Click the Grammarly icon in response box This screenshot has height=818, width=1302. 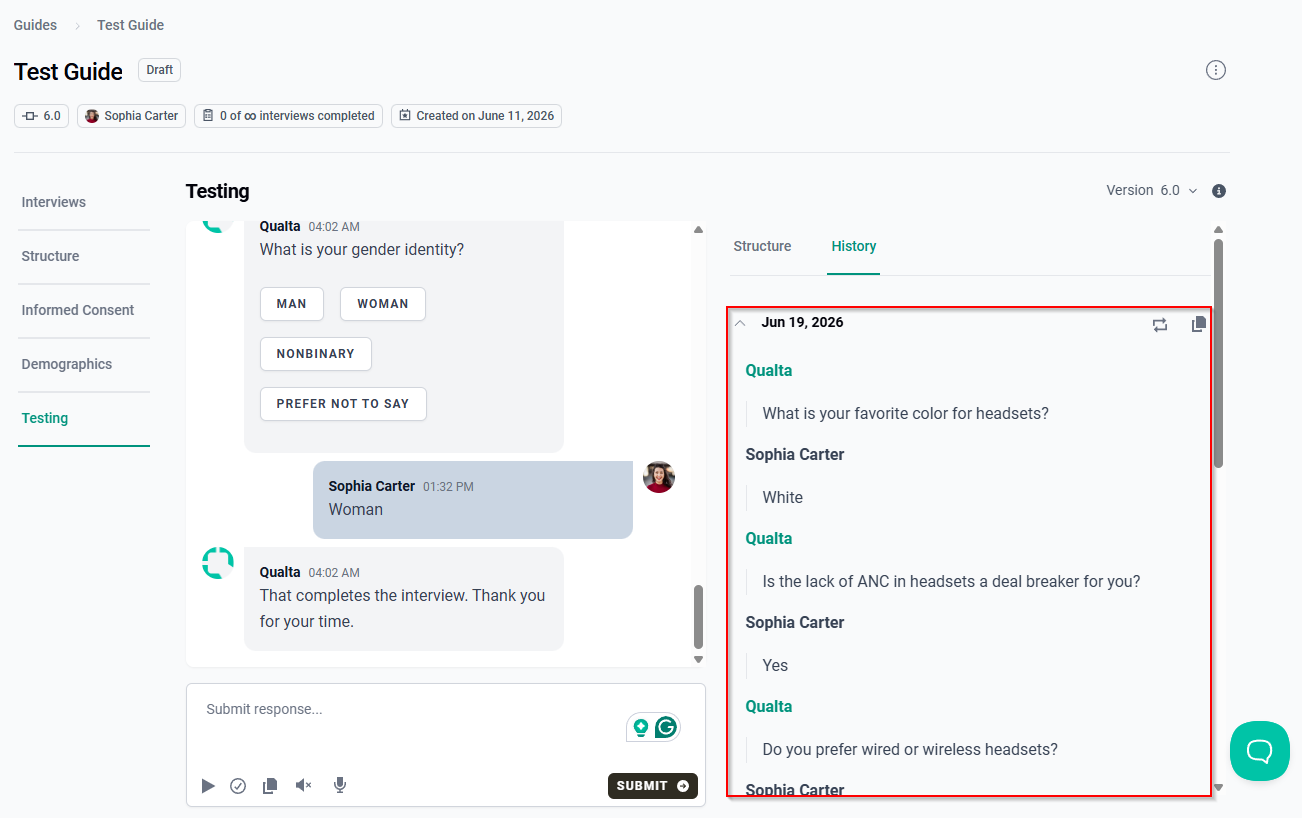coord(666,728)
